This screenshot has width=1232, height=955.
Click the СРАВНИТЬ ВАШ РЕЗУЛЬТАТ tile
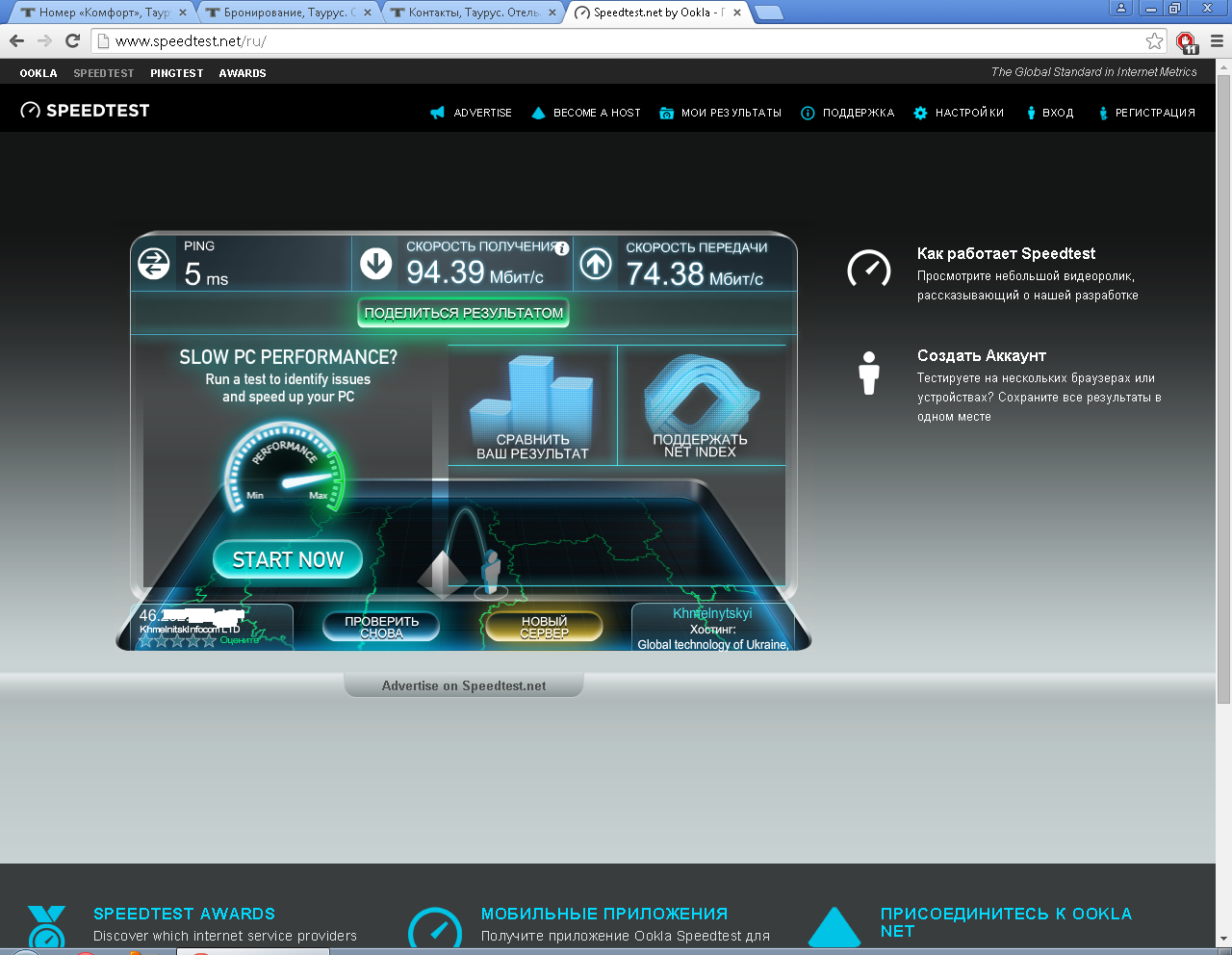tap(532, 405)
